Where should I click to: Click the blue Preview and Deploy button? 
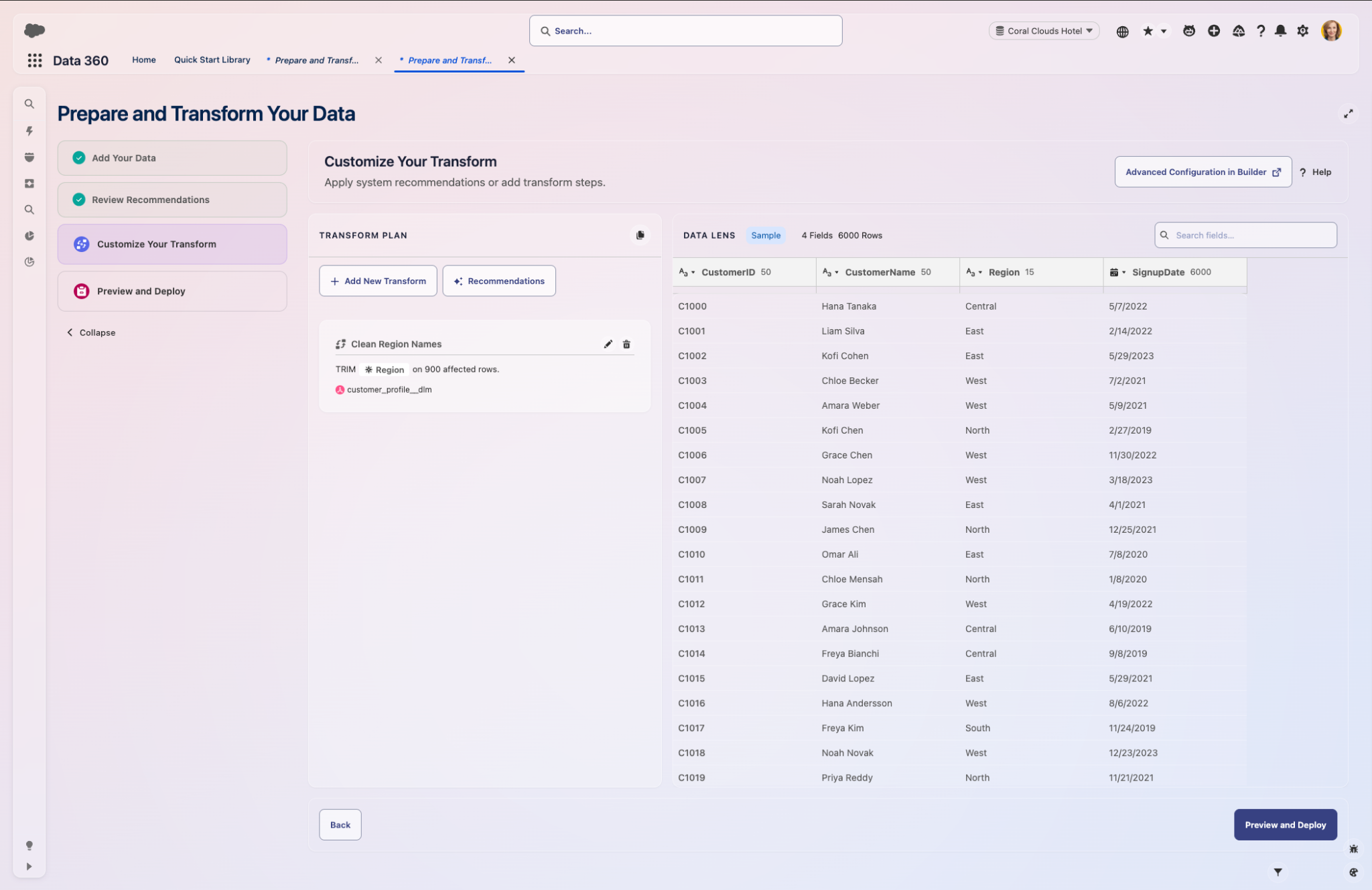[x=1286, y=825]
